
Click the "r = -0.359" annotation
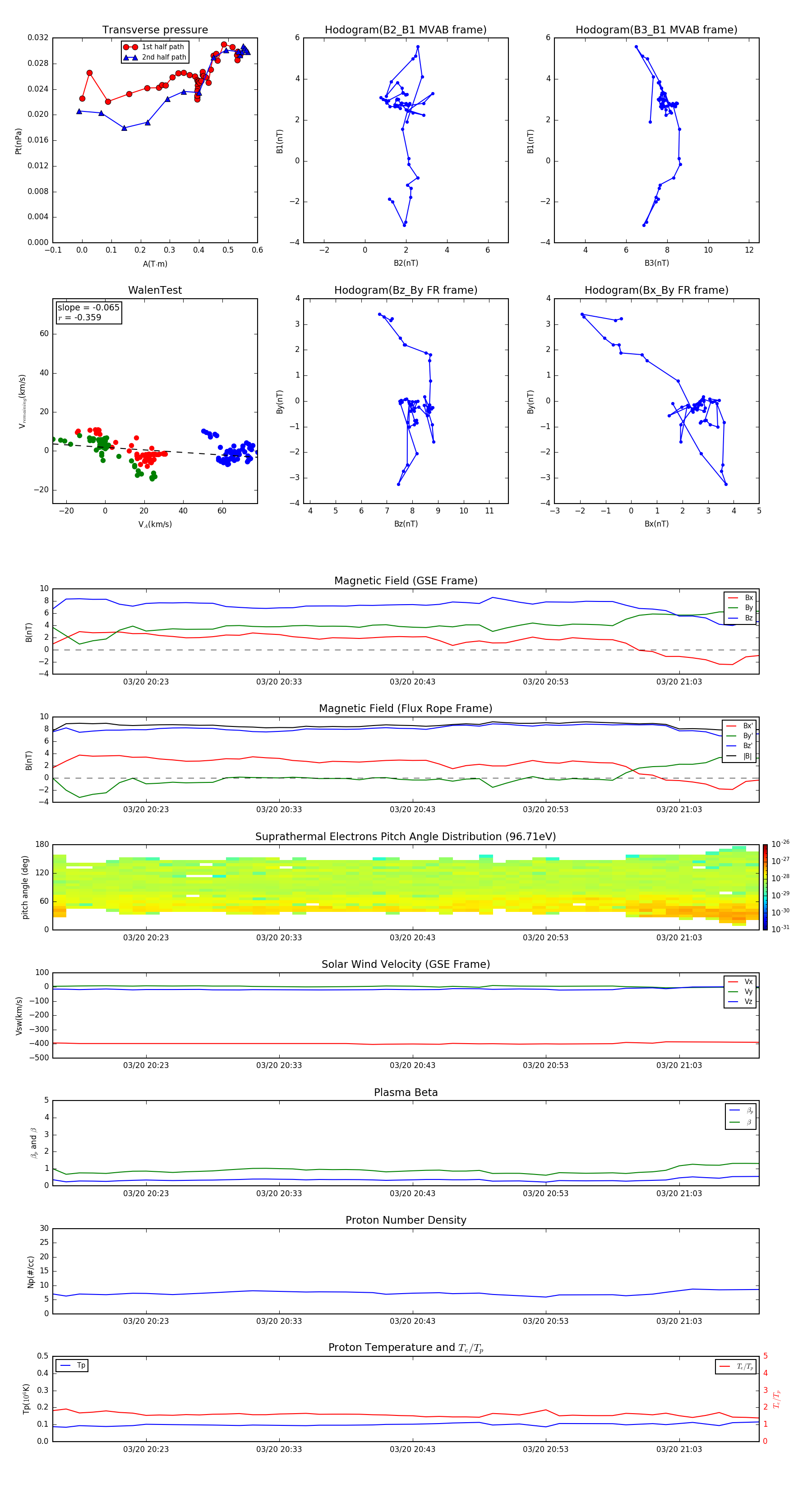point(79,317)
